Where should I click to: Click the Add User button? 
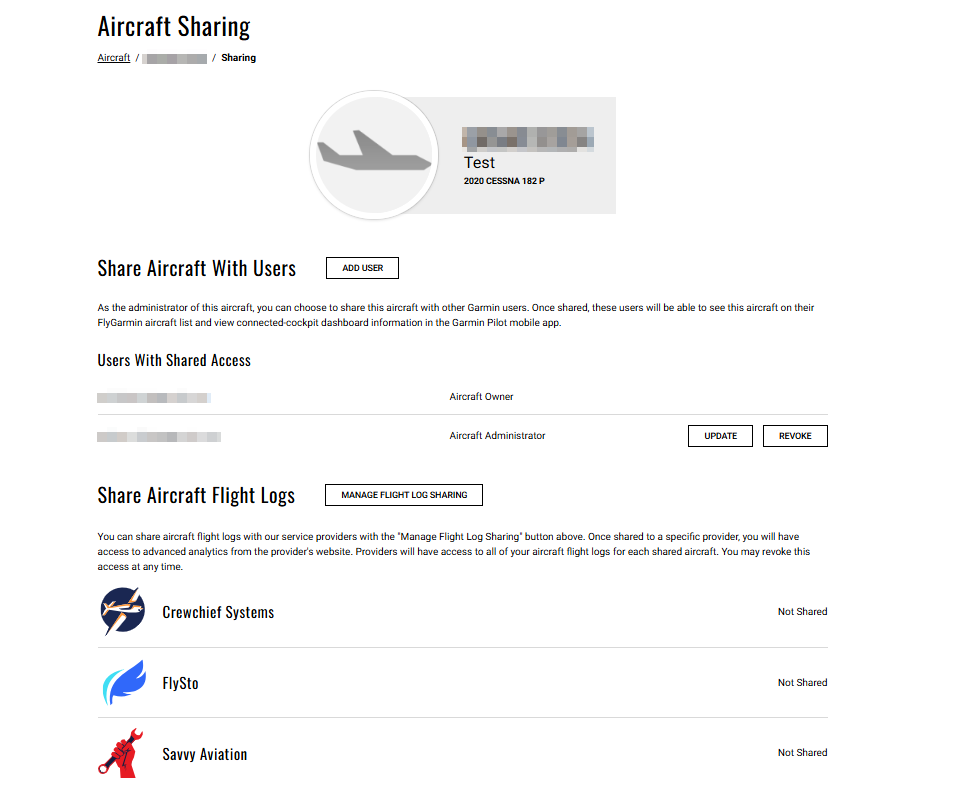click(x=362, y=268)
